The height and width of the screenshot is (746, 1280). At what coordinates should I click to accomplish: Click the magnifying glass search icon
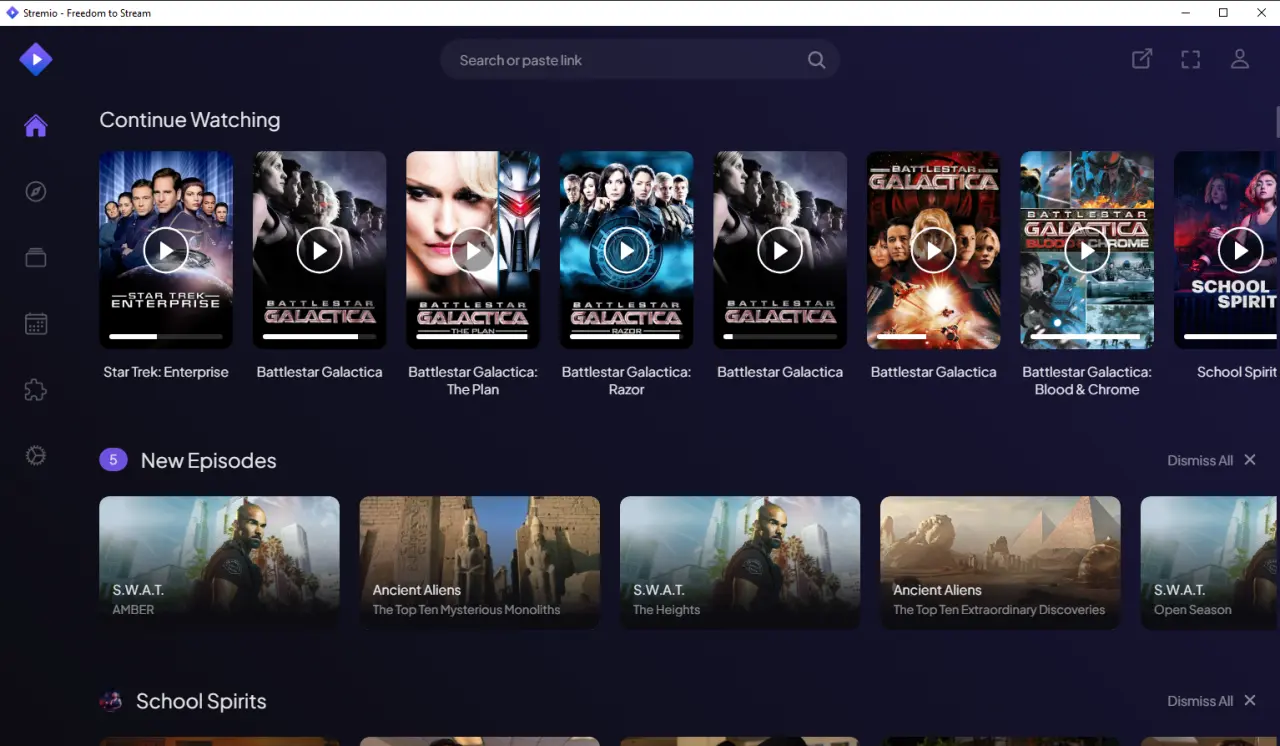click(817, 60)
